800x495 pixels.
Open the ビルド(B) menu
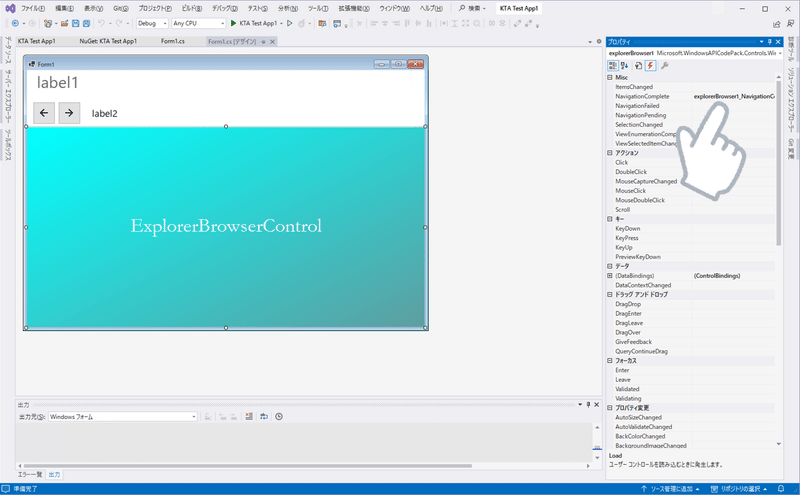192,9
